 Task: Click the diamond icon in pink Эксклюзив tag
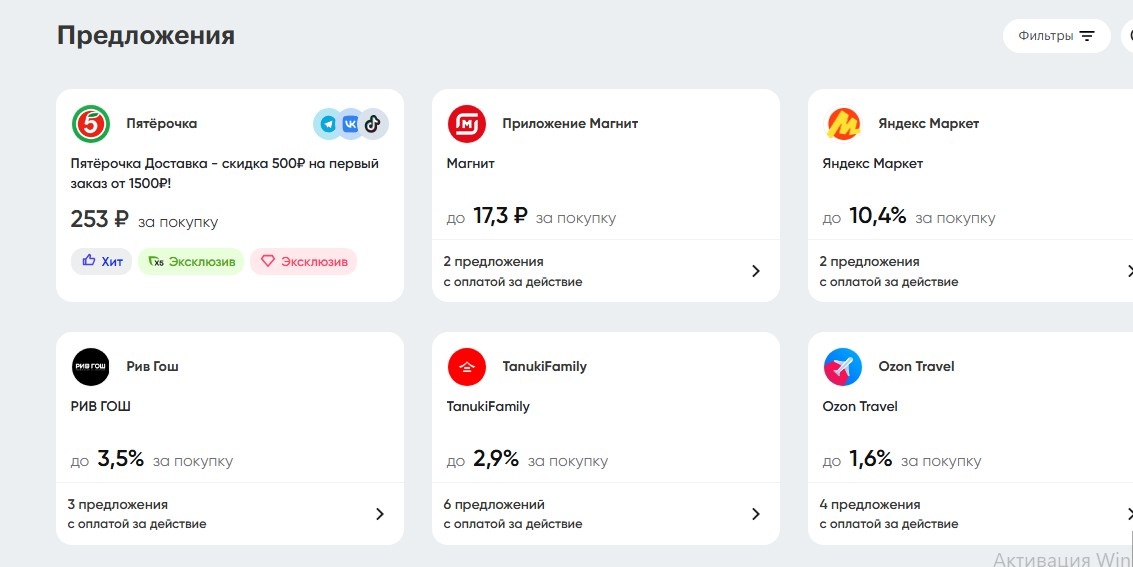268,261
